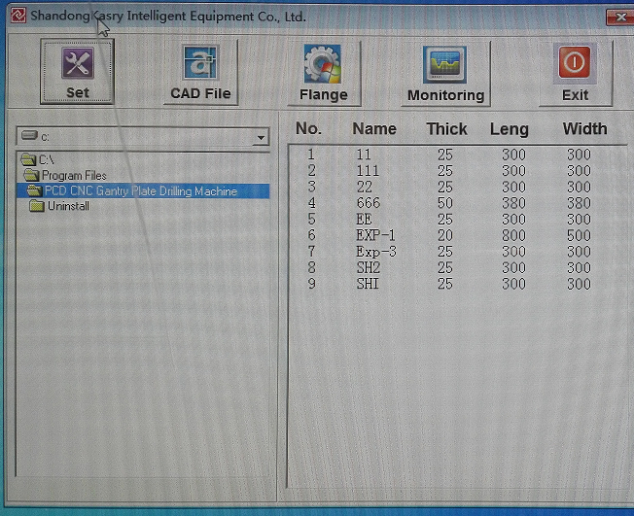The height and width of the screenshot is (516, 634).
Task: Expand the c: drive dropdown
Action: (x=261, y=137)
